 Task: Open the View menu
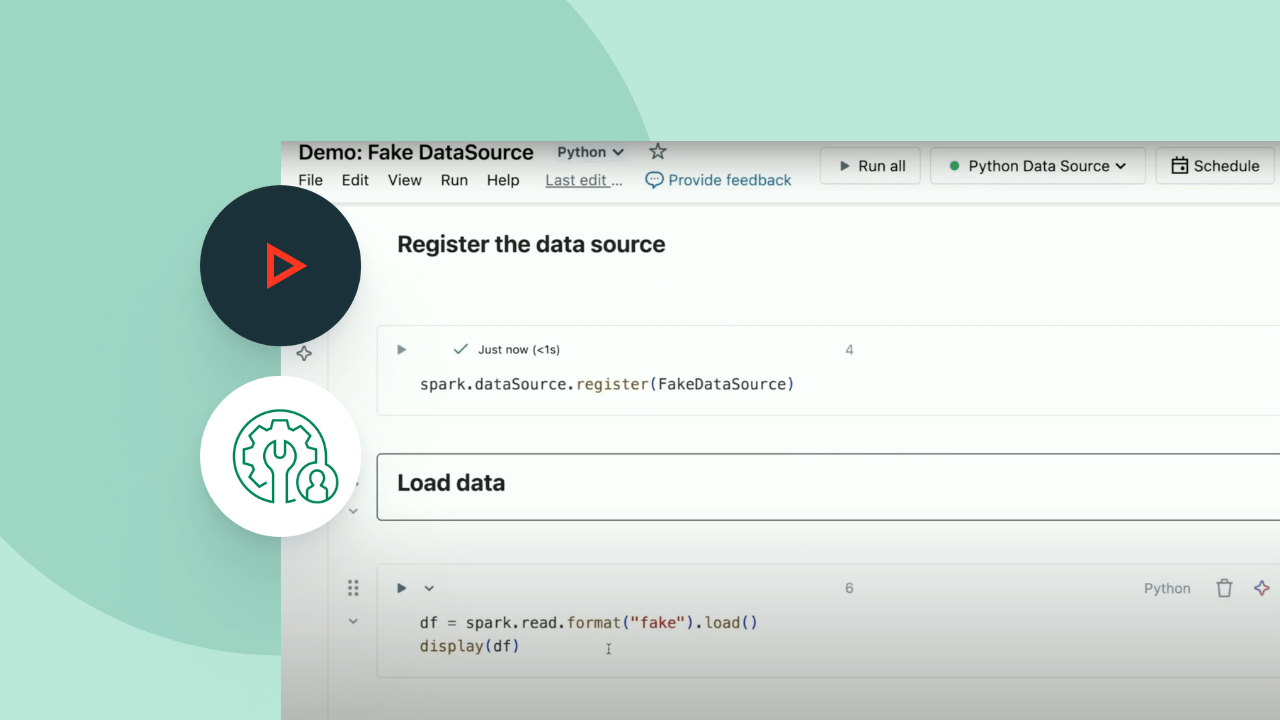[x=404, y=180]
